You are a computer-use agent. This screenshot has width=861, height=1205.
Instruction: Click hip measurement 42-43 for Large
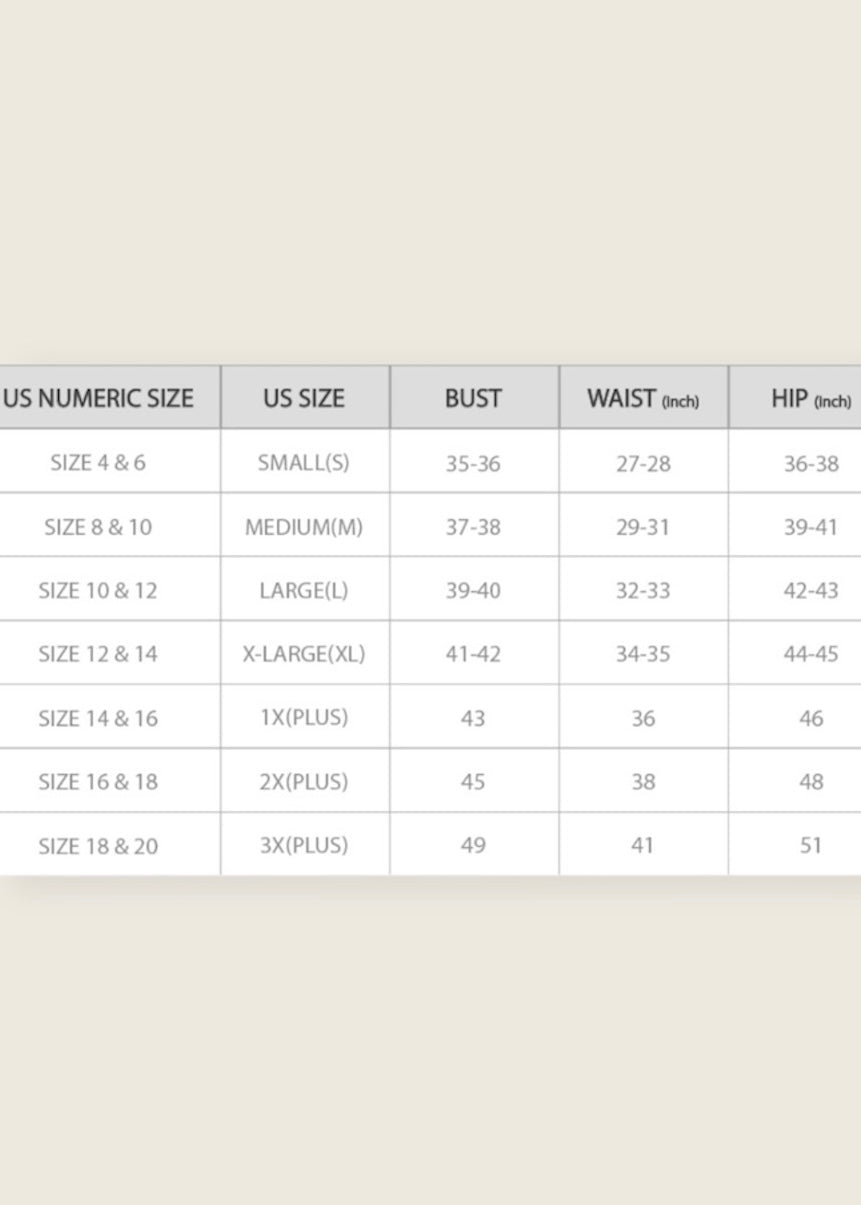pos(811,591)
